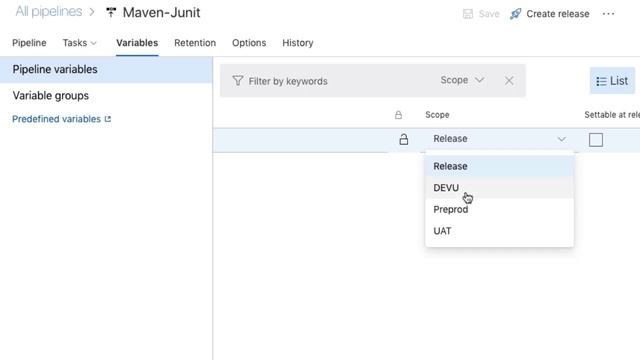The width and height of the screenshot is (640, 360).
Task: Switch to List view button
Action: point(612,81)
